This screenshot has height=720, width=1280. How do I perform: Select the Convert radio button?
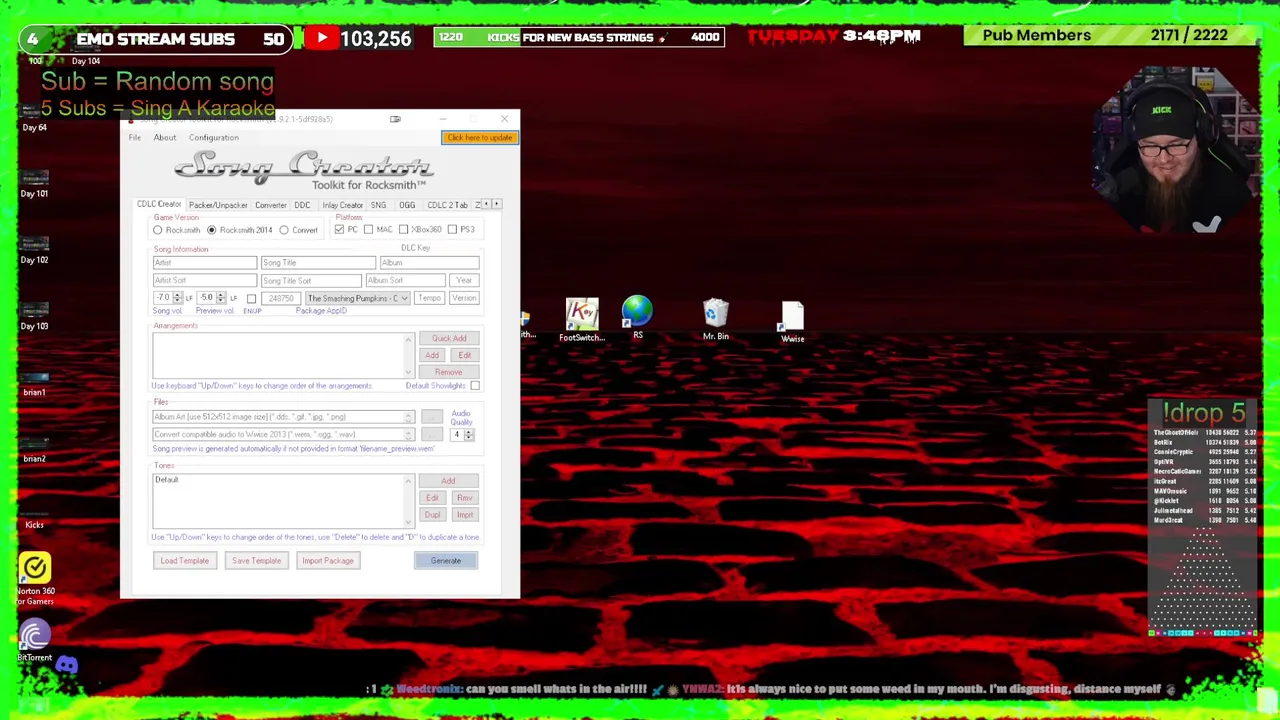tap(284, 230)
